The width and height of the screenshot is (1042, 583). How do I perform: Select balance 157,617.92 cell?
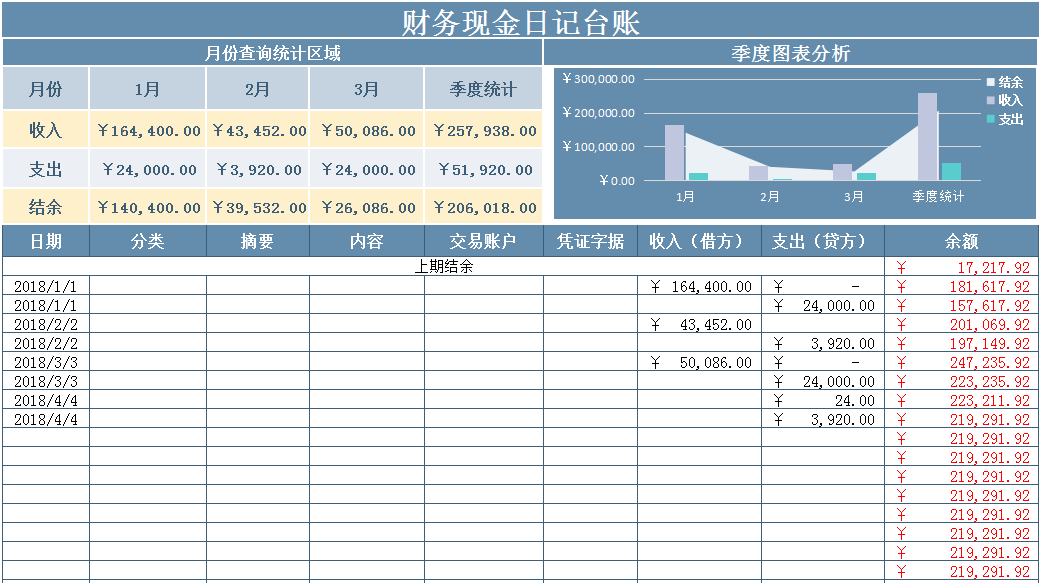[x=961, y=306]
